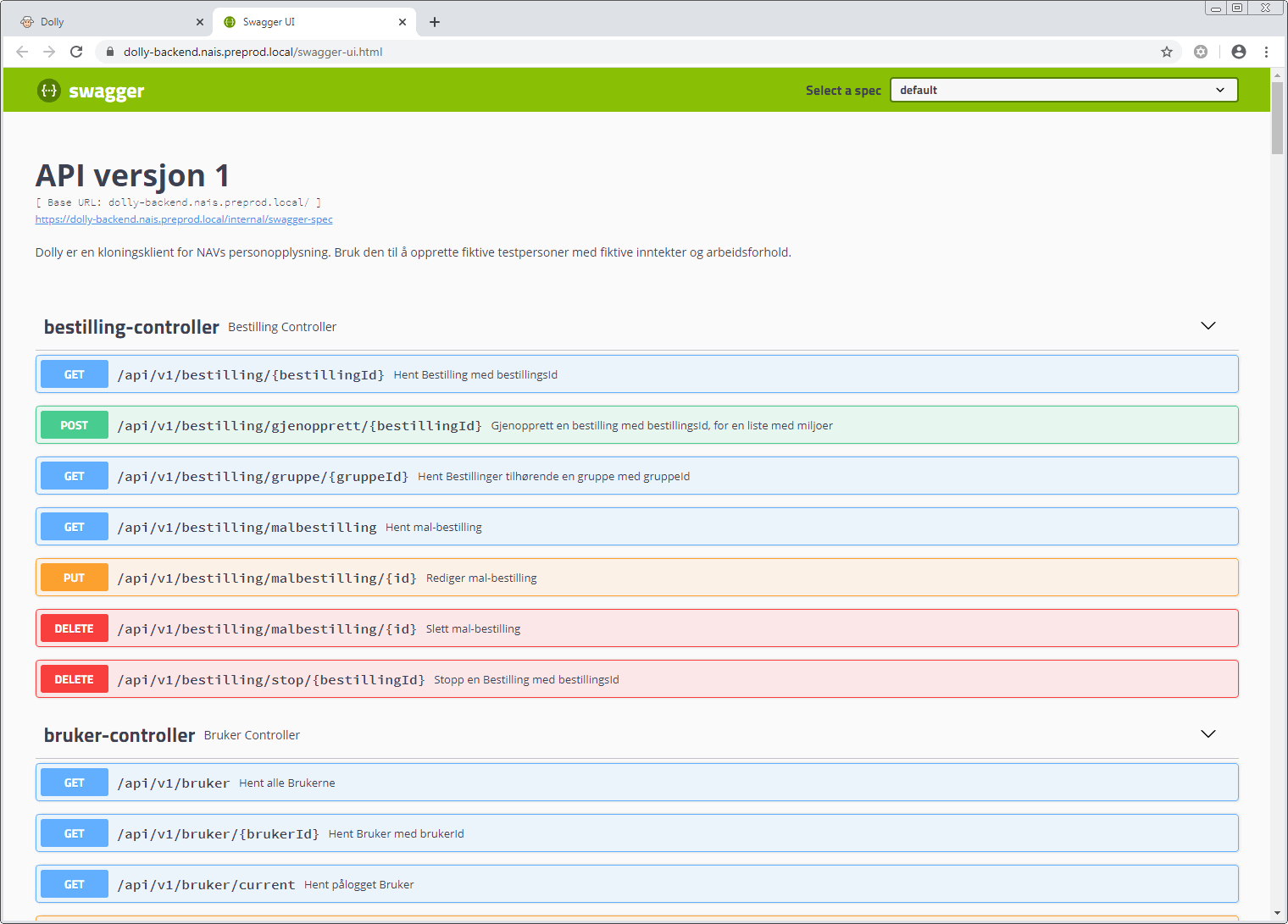View site security lock info
The width and height of the screenshot is (1288, 924).
click(x=109, y=52)
